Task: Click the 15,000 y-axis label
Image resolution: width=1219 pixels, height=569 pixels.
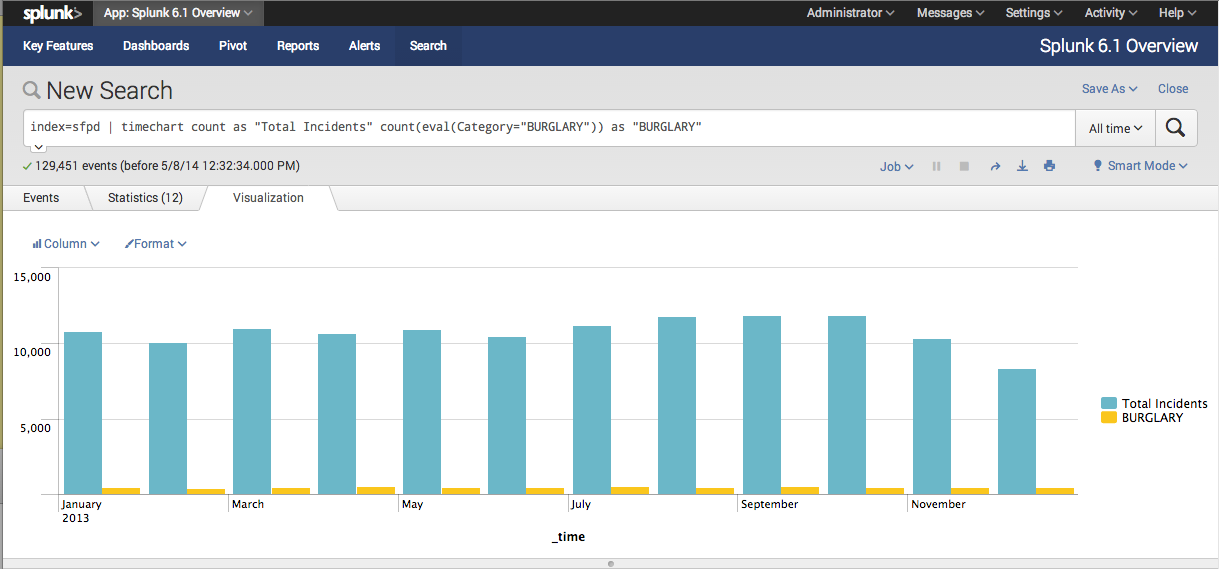Action: pyautogui.click(x=32, y=277)
